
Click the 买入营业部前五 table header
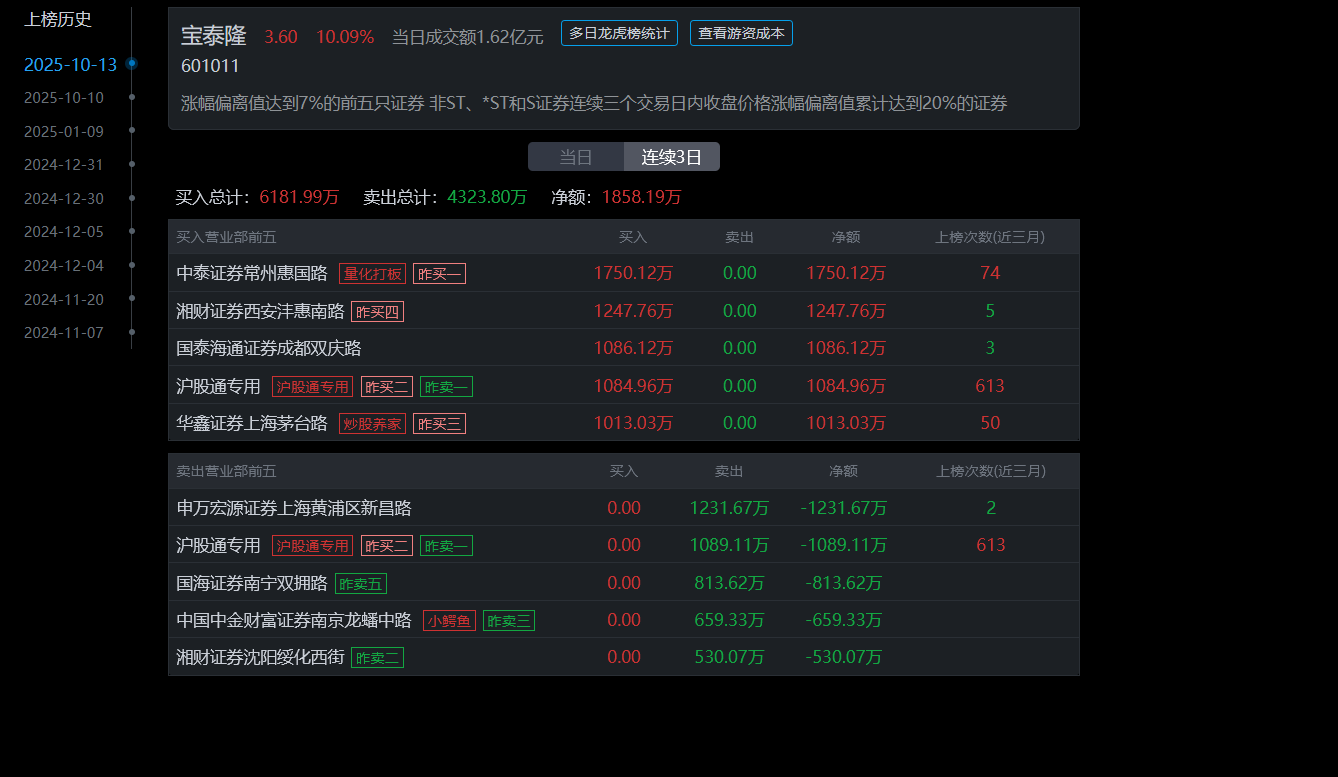(226, 237)
